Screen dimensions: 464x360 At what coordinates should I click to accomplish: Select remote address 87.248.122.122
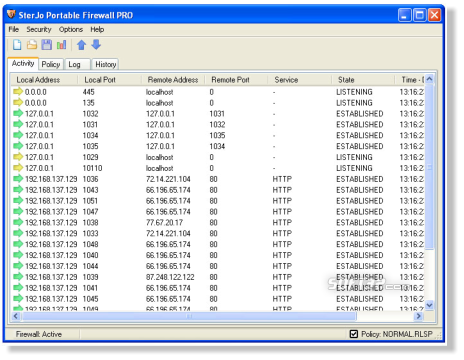pyautogui.click(x=170, y=277)
